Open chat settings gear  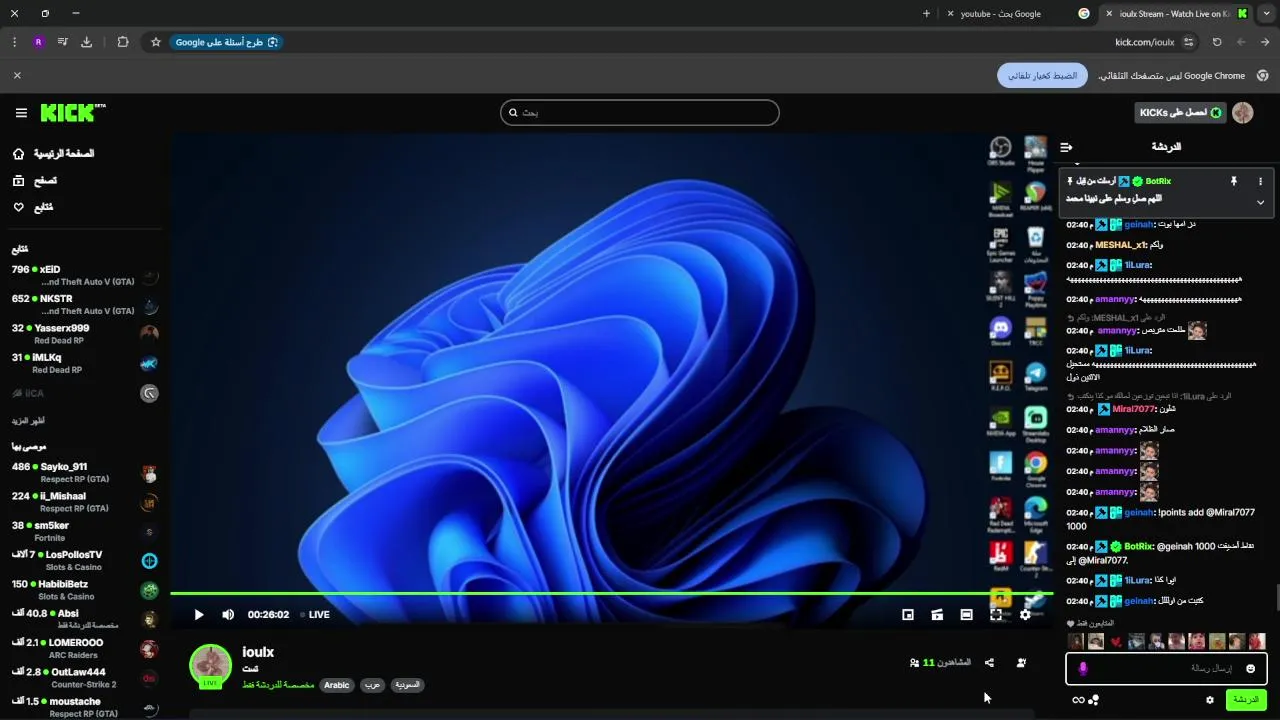1210,700
